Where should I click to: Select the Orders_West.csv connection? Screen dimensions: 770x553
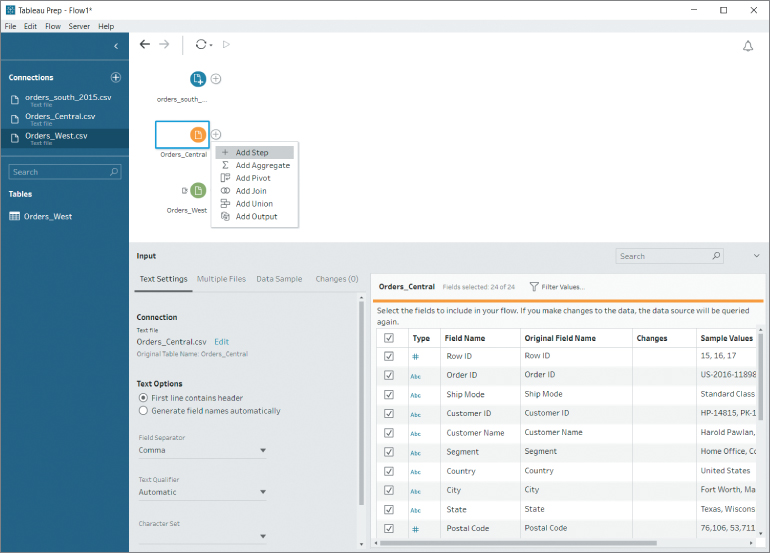pos(64,138)
